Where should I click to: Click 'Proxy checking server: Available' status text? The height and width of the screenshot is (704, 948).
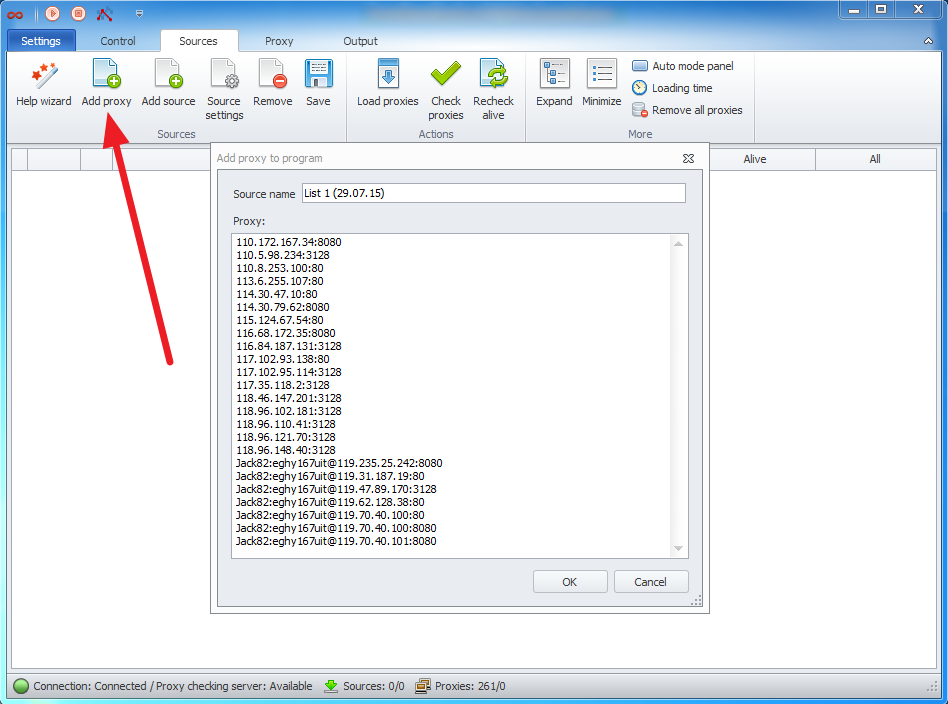click(x=235, y=686)
